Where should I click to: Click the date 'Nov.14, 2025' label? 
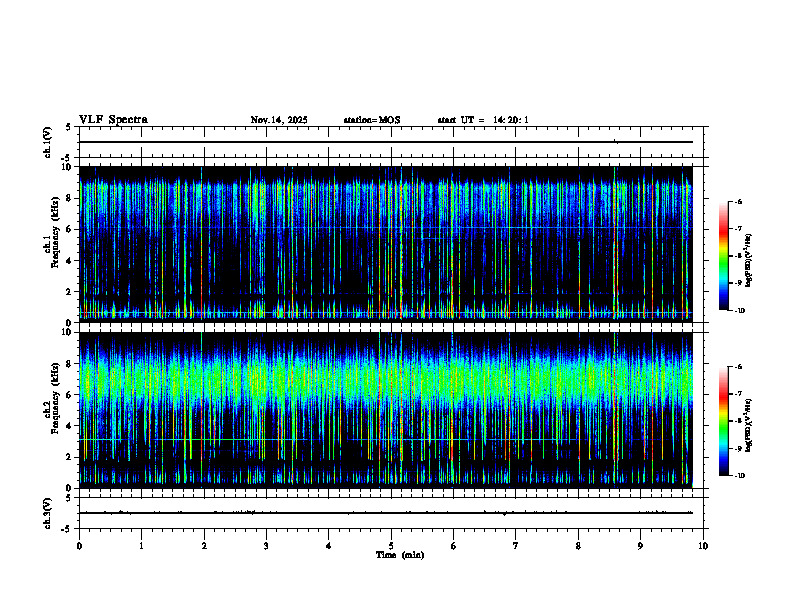(279, 120)
